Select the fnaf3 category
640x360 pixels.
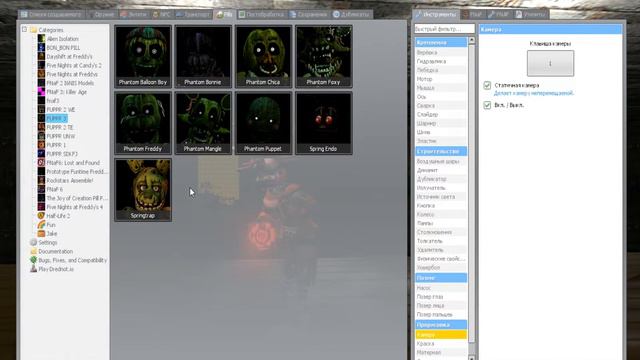click(52, 101)
